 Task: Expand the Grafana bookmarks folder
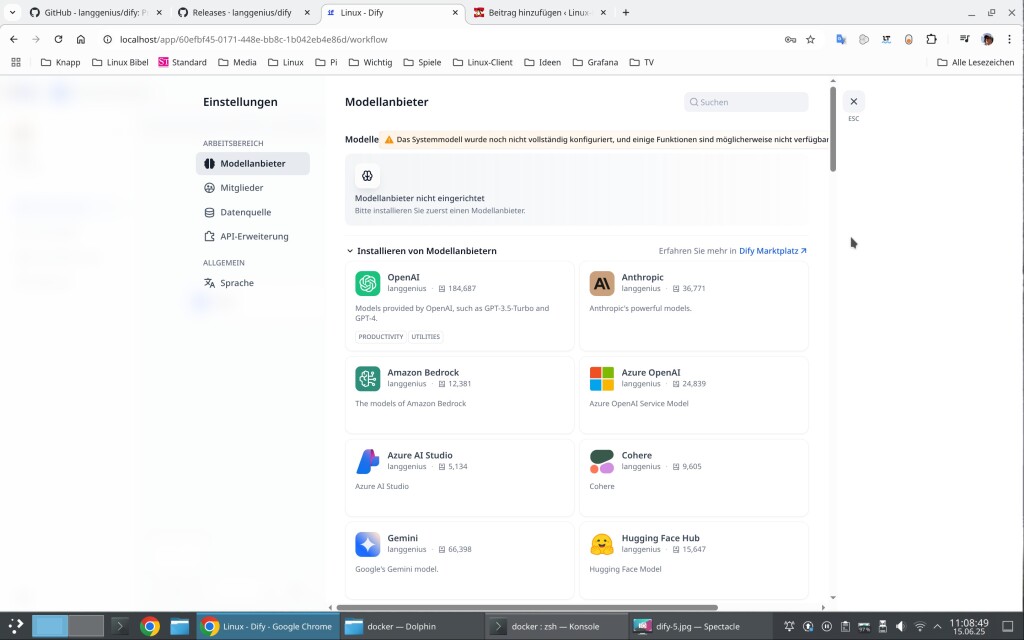[595, 62]
